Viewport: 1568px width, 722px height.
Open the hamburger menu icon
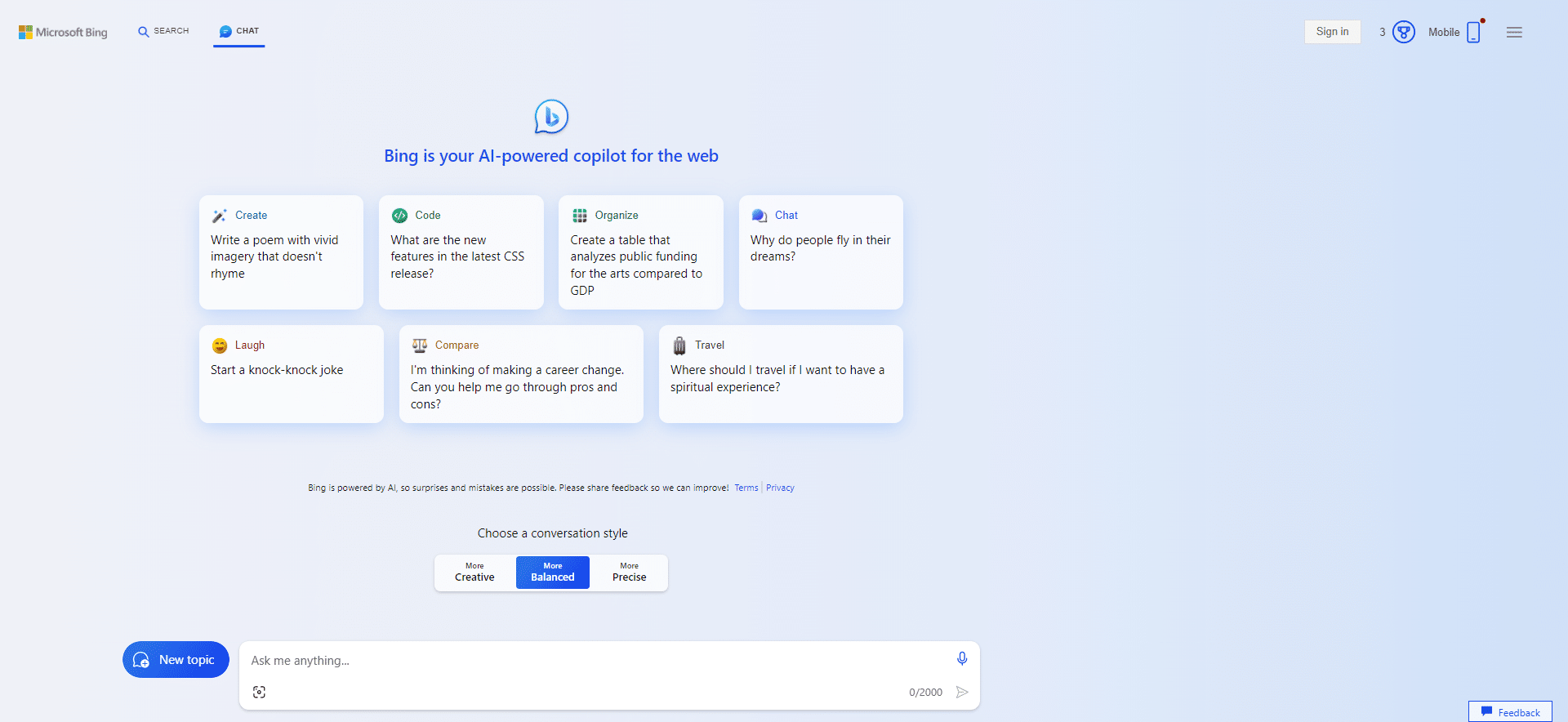point(1514,32)
